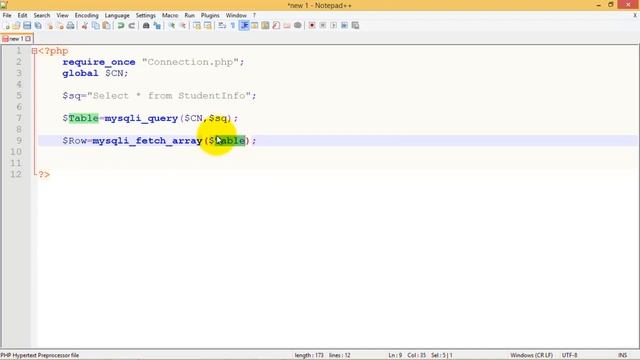
Task: Click the Close All toolbar icon
Action: click(x=60, y=26)
